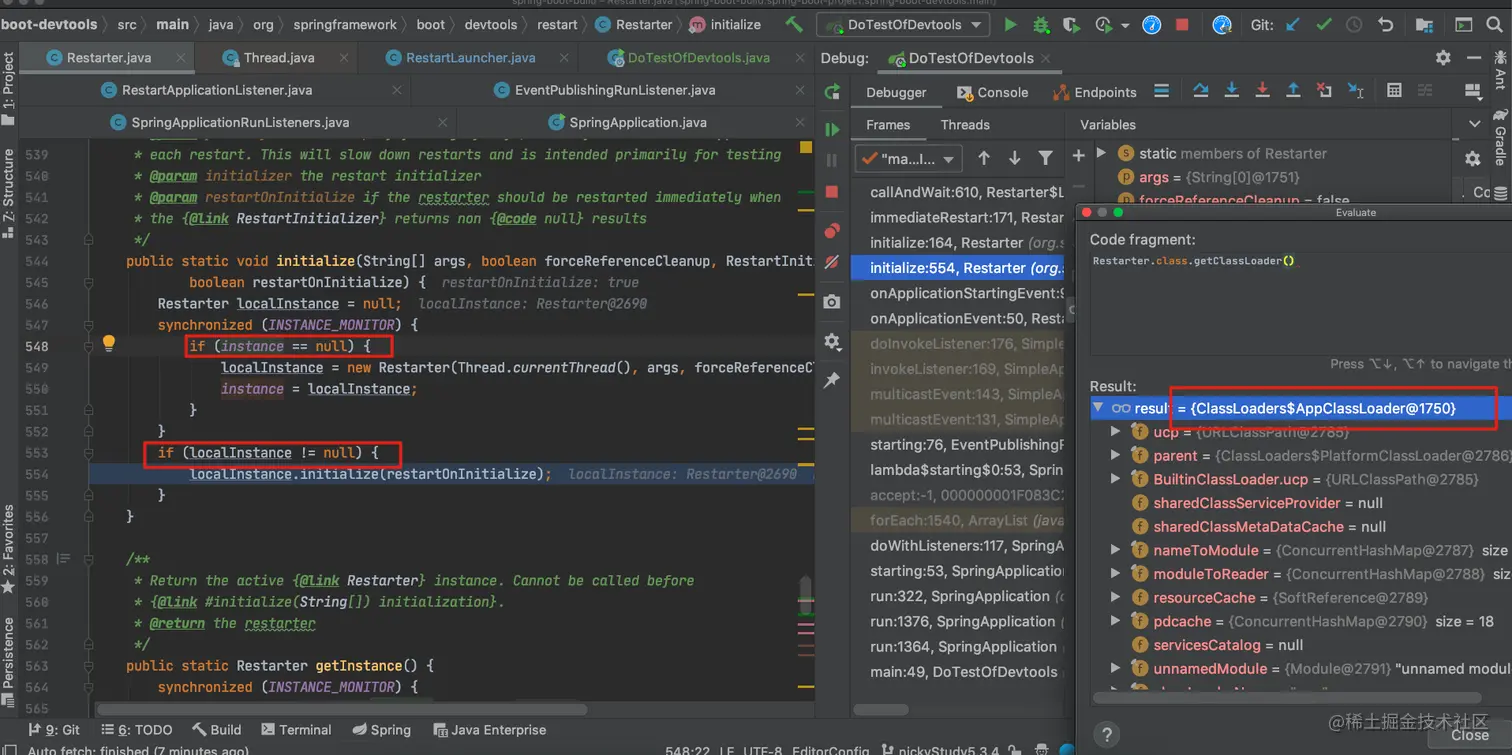Click Close button in Evaluate dialog

coord(1469,735)
